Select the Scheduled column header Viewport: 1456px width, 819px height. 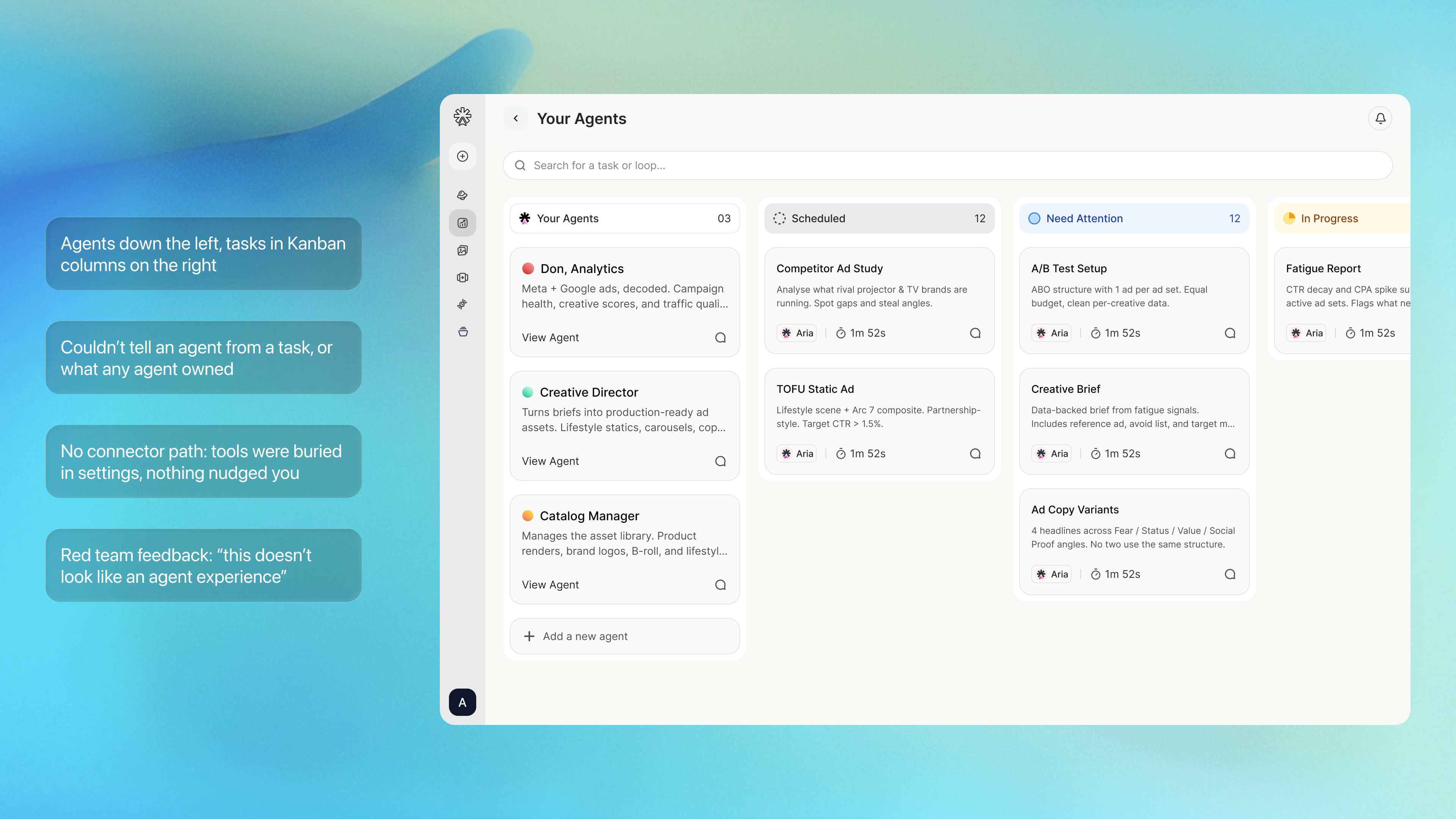tap(880, 218)
